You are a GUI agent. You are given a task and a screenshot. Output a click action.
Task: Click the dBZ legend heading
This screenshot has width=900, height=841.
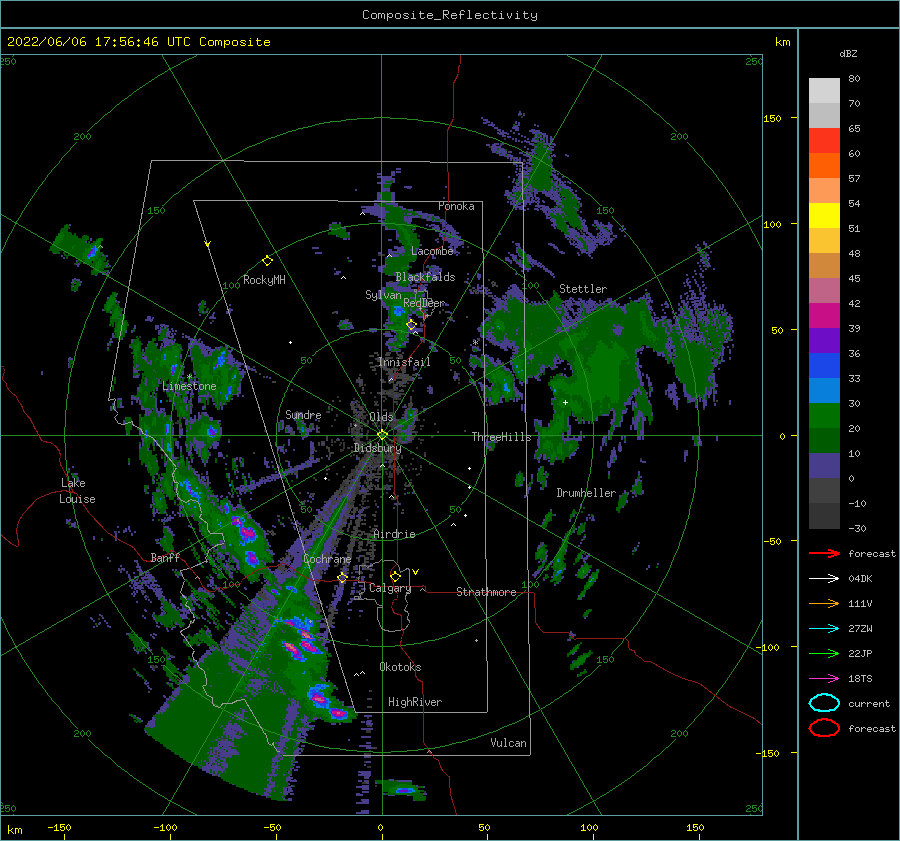coord(848,54)
